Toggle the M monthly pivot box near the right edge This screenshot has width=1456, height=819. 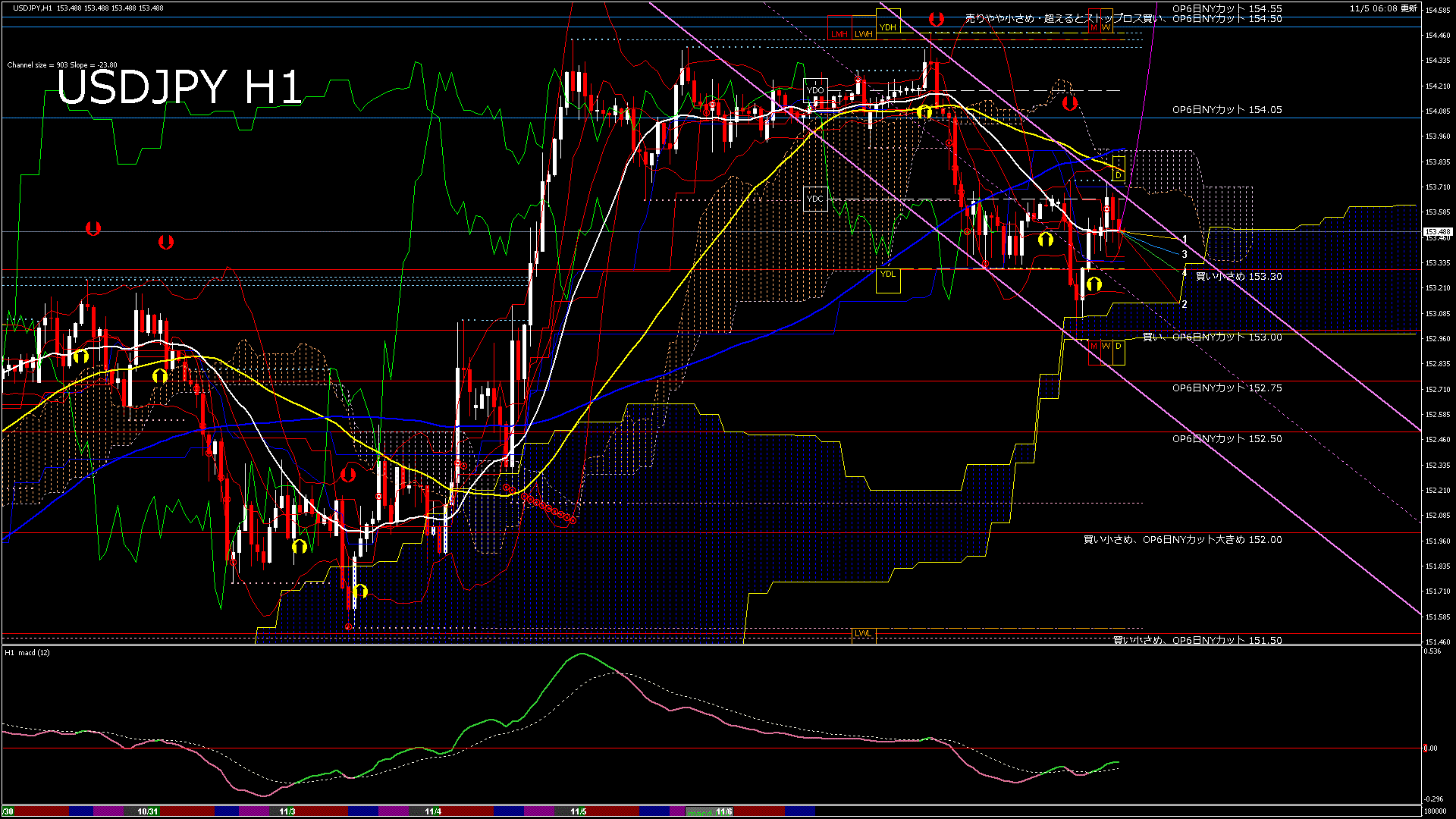(1095, 345)
